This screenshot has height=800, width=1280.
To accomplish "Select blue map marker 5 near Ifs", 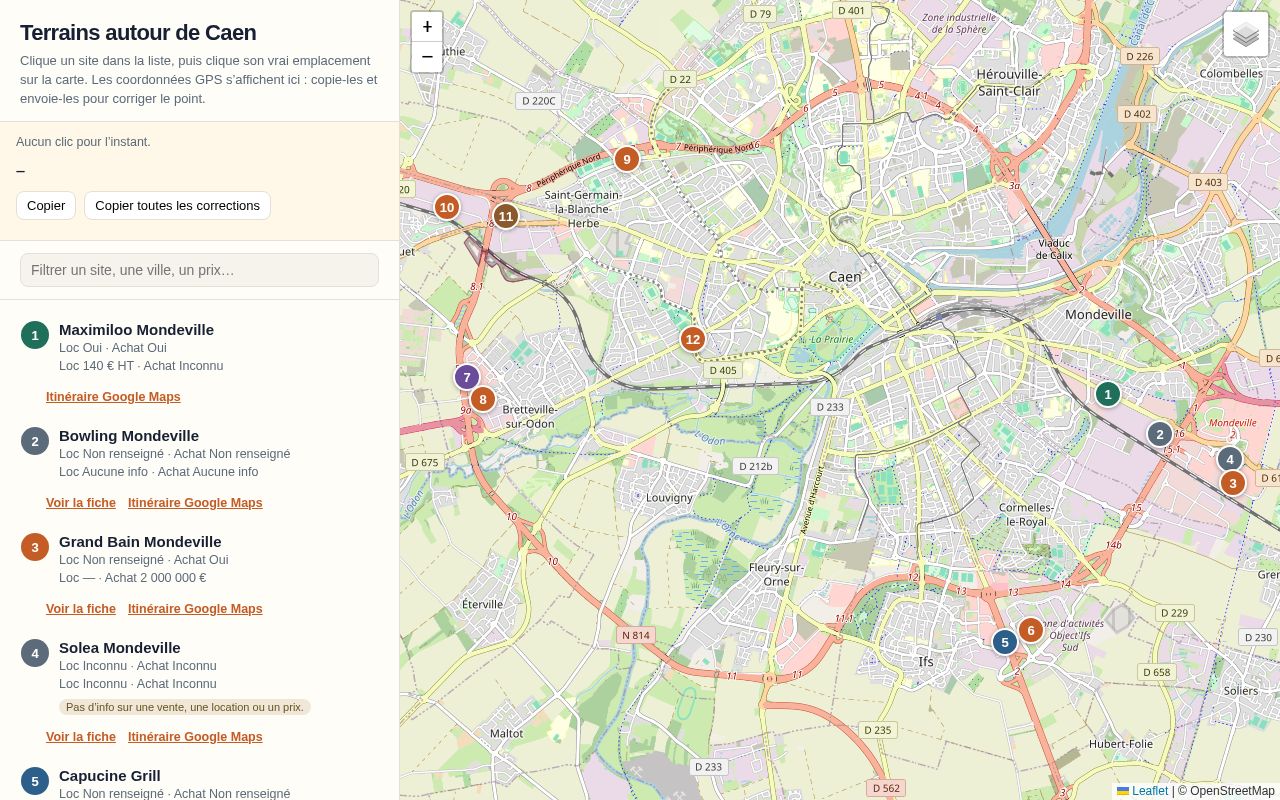I will [1005, 642].
